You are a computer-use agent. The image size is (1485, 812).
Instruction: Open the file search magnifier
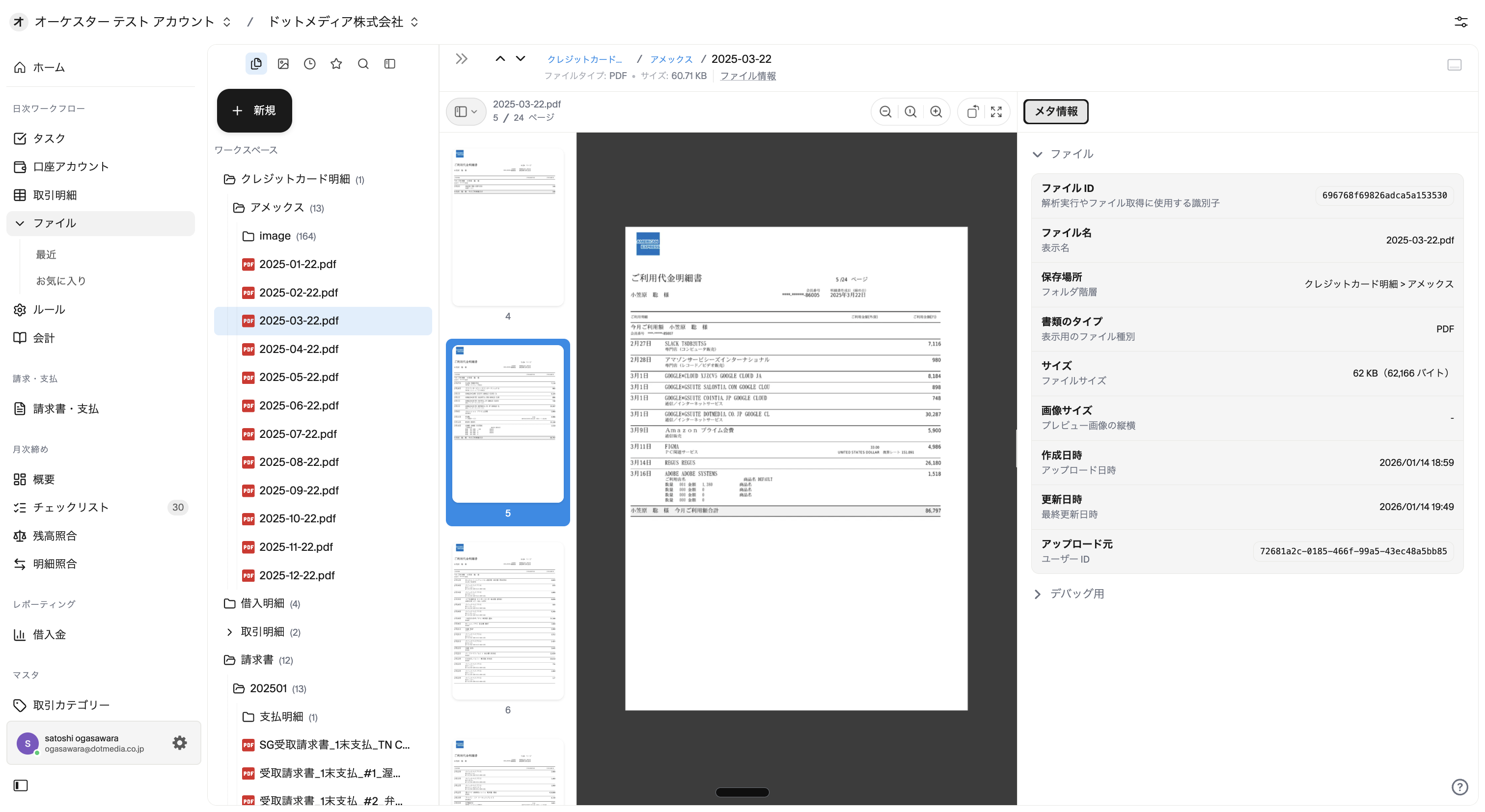363,64
